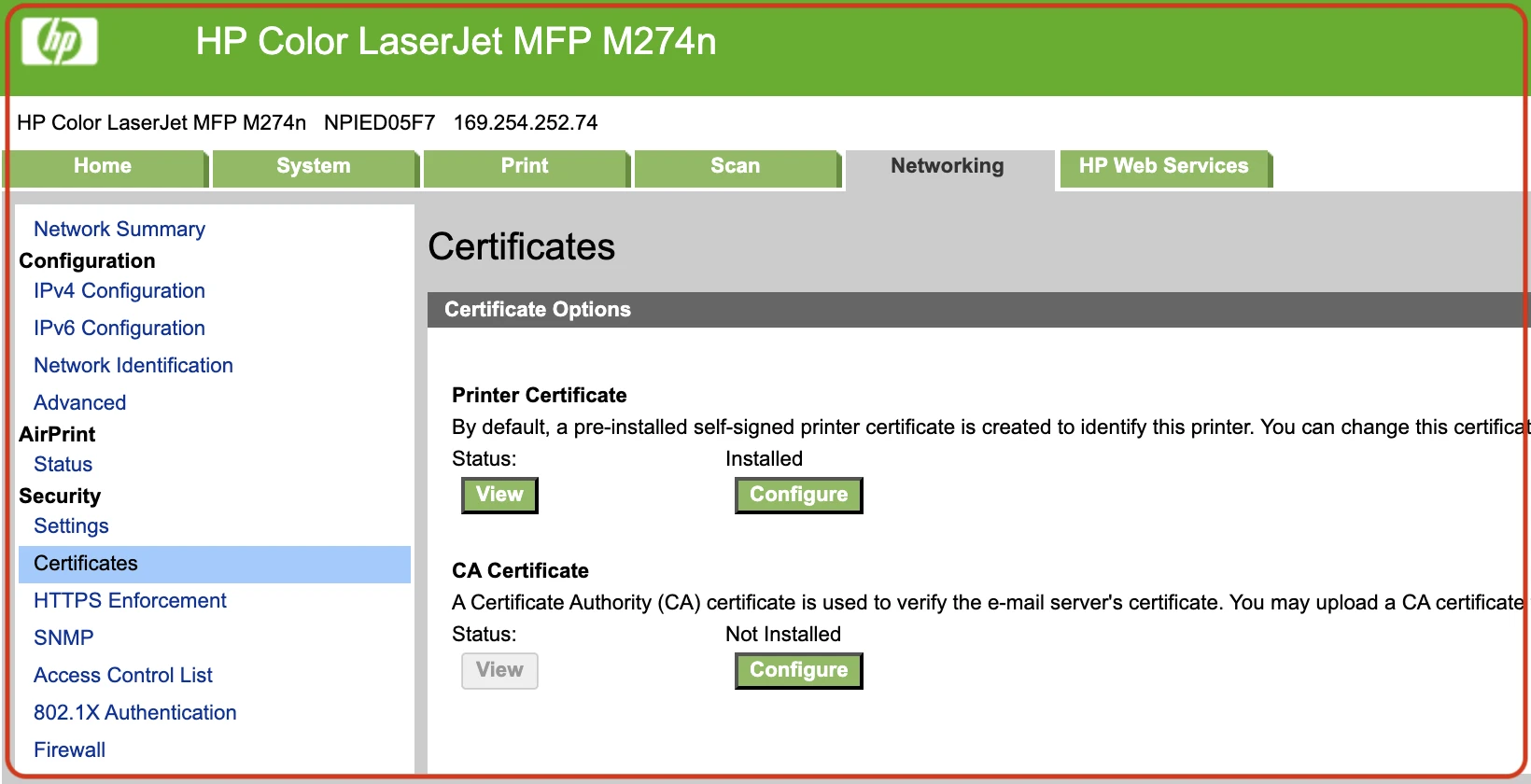1531x784 pixels.
Task: Configure the Printer Certificate
Action: (798, 495)
